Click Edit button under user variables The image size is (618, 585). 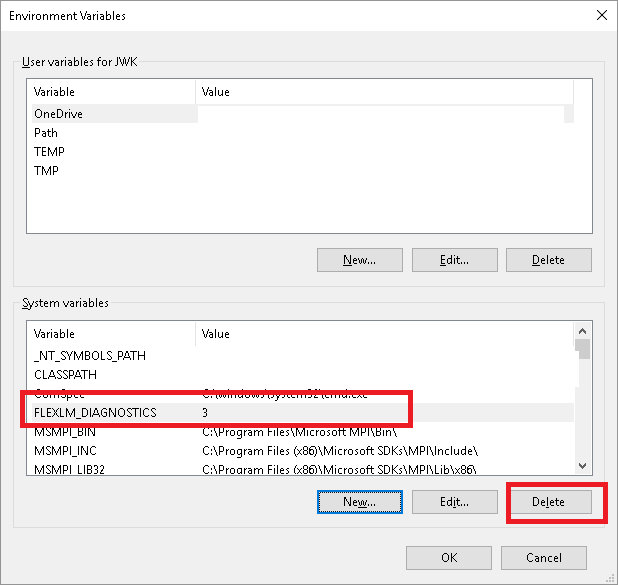click(x=454, y=260)
